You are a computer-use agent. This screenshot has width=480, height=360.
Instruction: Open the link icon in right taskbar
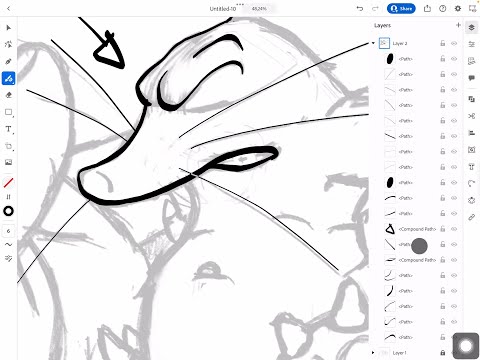click(471, 217)
